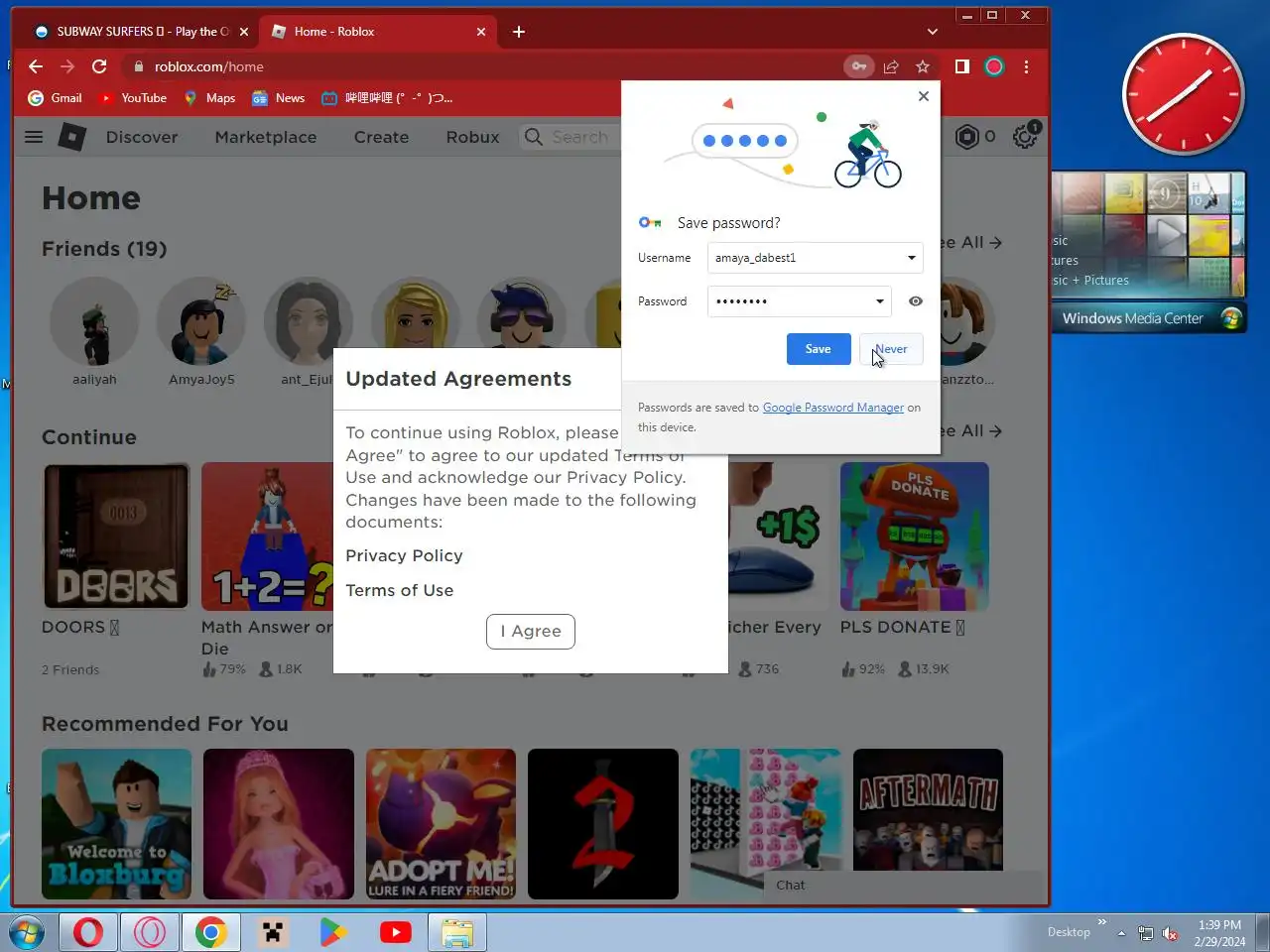Click the I Agree button
Screen dimensions: 1270x952
[531, 631]
